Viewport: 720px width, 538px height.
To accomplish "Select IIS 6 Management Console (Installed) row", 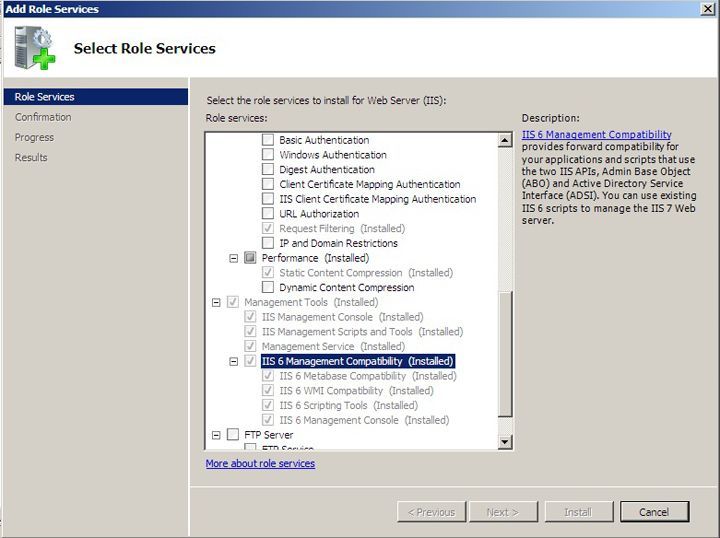I will [x=364, y=420].
